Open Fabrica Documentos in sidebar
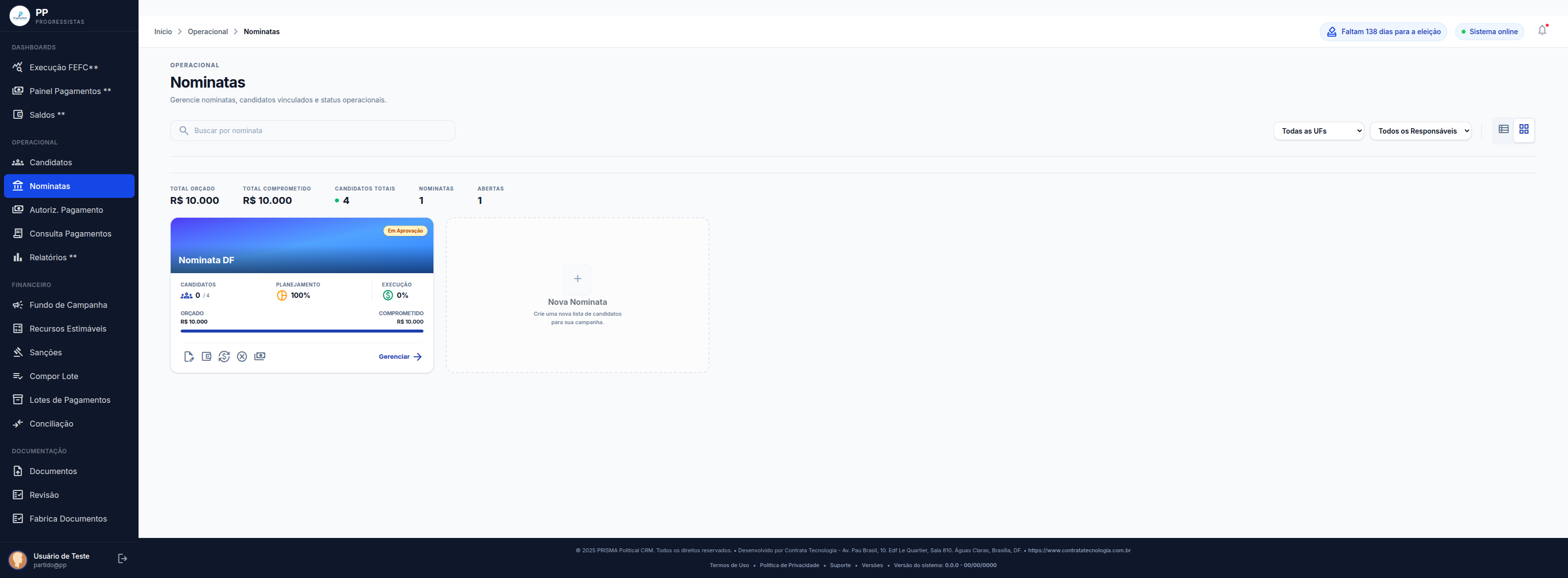 pos(69,519)
